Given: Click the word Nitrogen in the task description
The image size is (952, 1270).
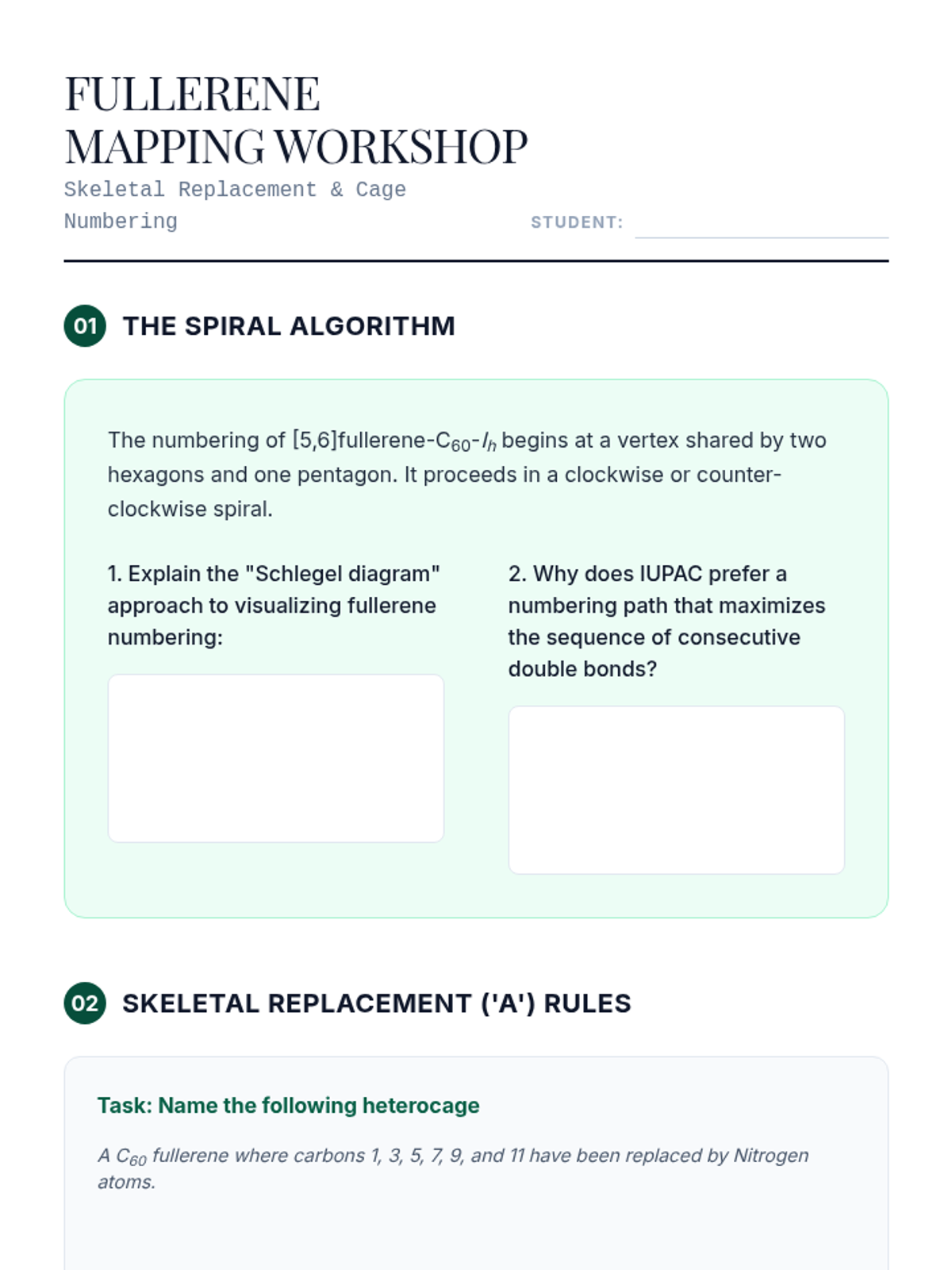Looking at the screenshot, I should [770, 1156].
